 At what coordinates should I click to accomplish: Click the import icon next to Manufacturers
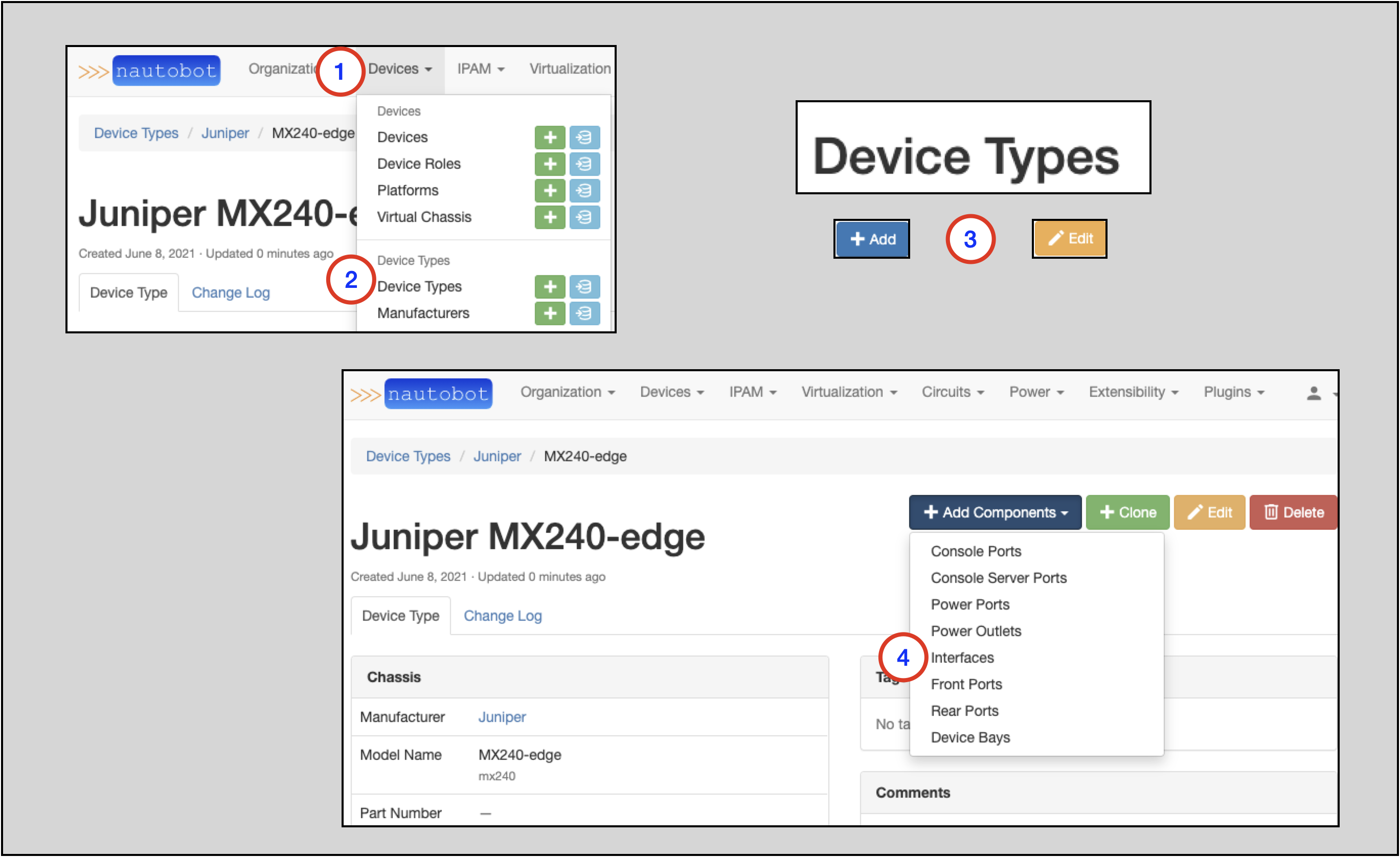click(x=584, y=313)
